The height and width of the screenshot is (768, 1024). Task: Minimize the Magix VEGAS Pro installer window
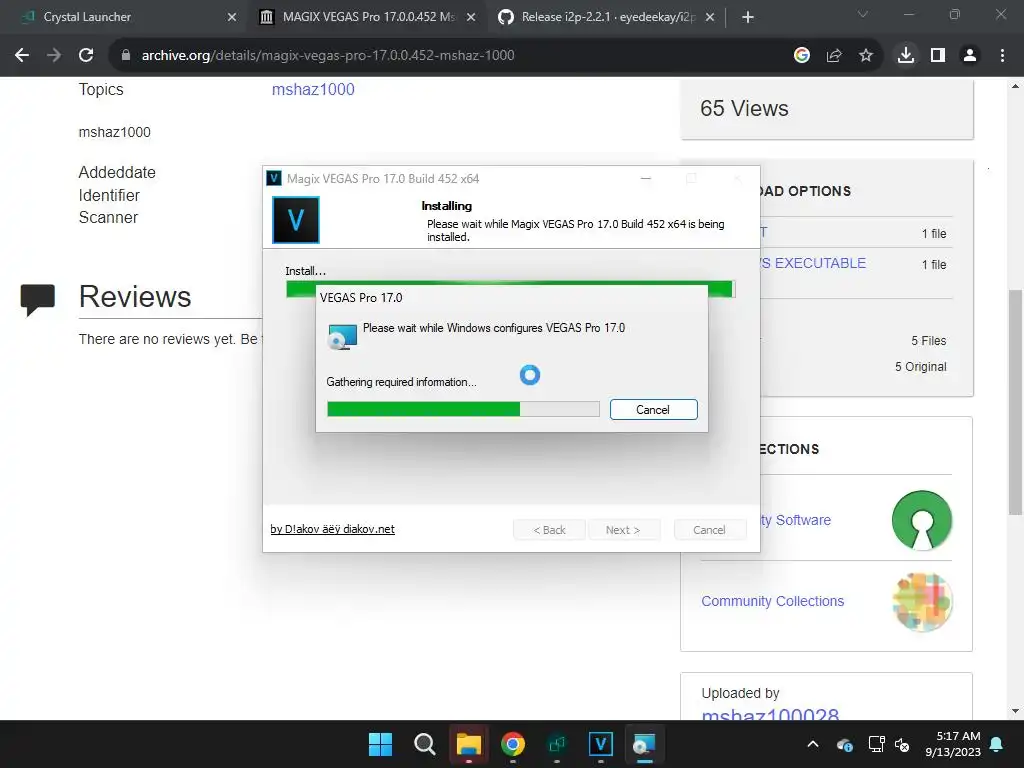[x=646, y=178]
